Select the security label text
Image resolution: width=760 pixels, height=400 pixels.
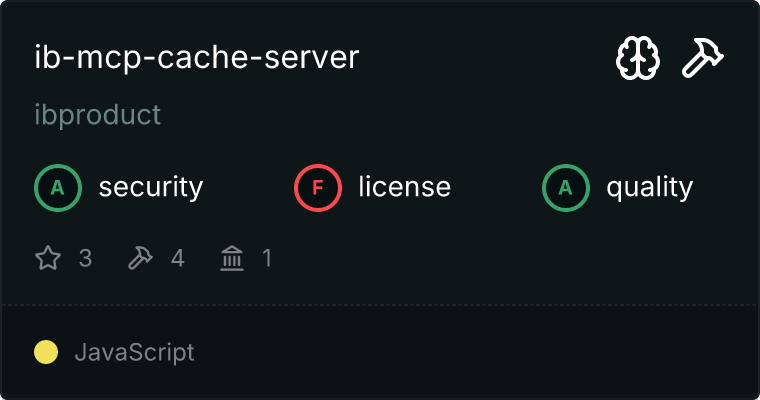(150, 187)
